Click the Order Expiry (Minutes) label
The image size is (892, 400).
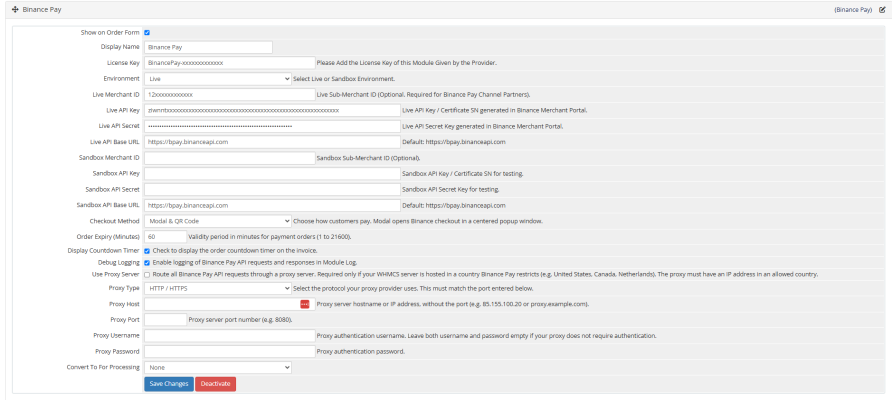(x=108, y=237)
